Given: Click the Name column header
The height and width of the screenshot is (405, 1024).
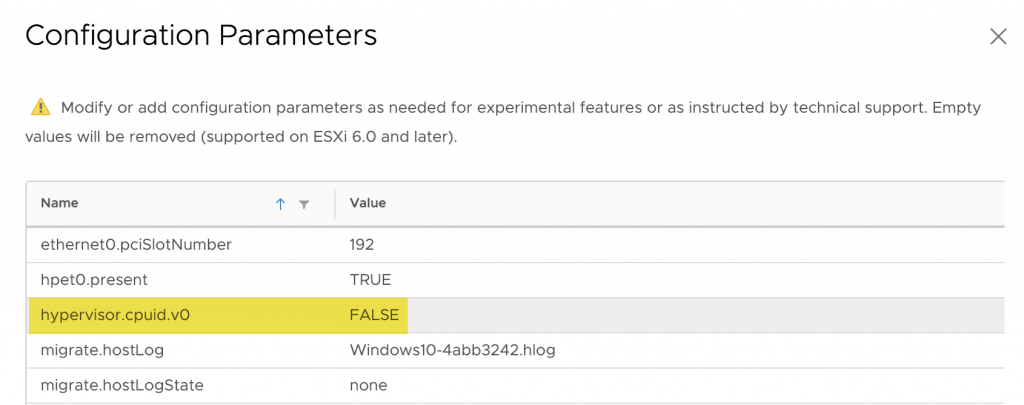Looking at the screenshot, I should [x=60, y=203].
